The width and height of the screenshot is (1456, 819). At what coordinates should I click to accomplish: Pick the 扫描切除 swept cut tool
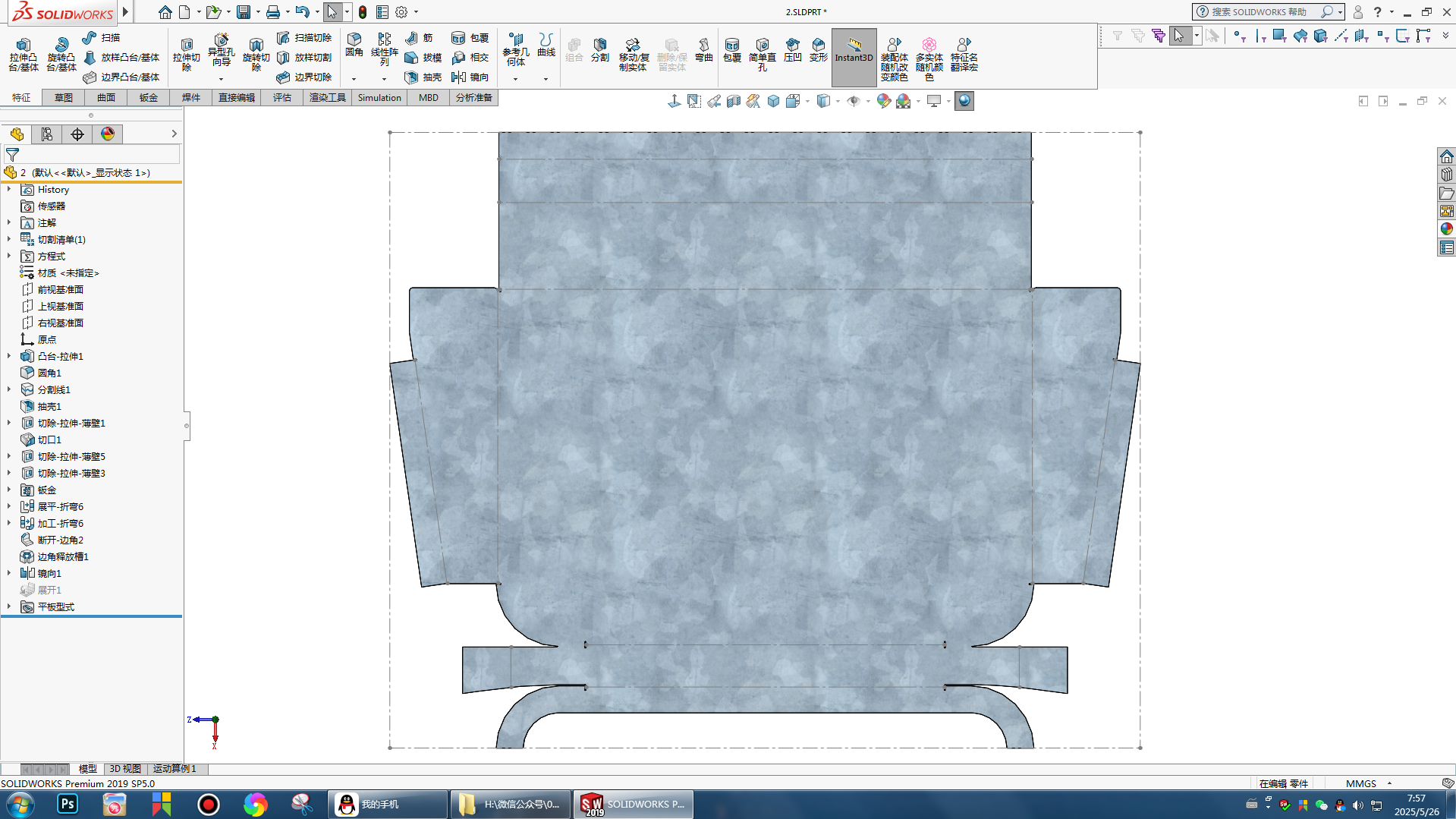click(304, 37)
